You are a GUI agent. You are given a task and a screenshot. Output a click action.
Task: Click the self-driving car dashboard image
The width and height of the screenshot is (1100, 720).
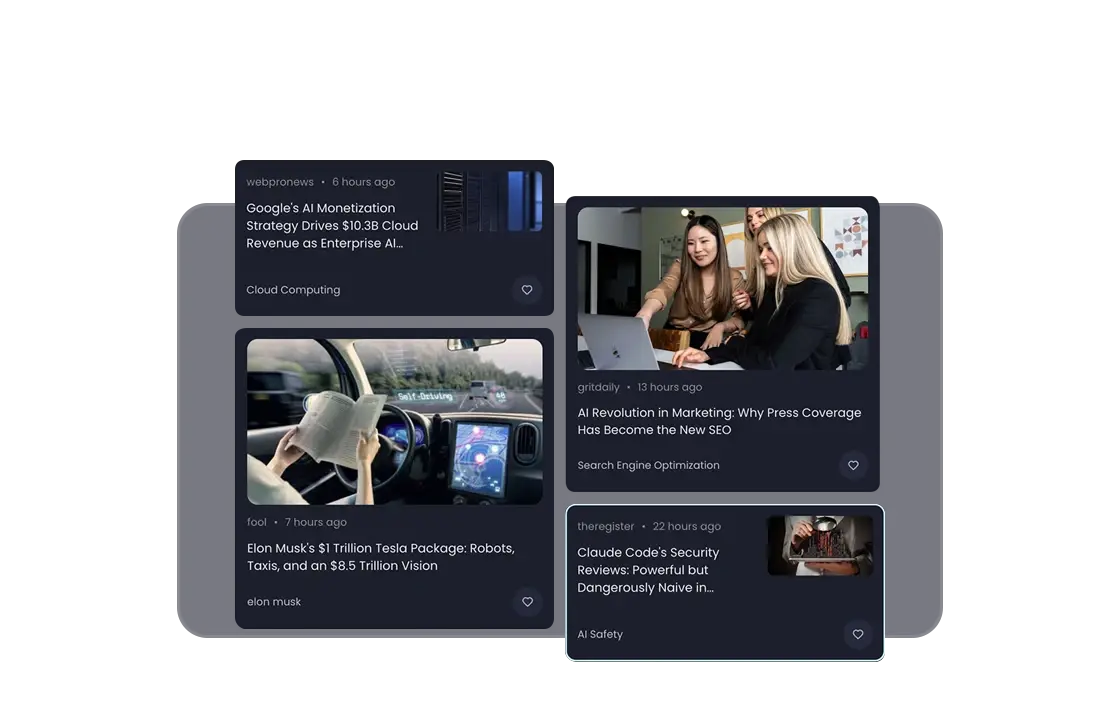click(x=394, y=421)
